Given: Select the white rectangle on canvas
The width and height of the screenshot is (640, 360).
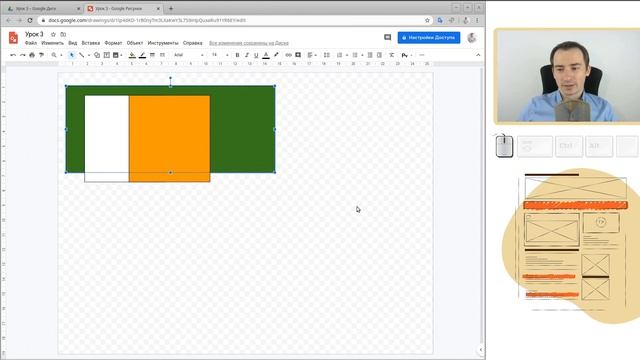Looking at the screenshot, I should pos(107,139).
